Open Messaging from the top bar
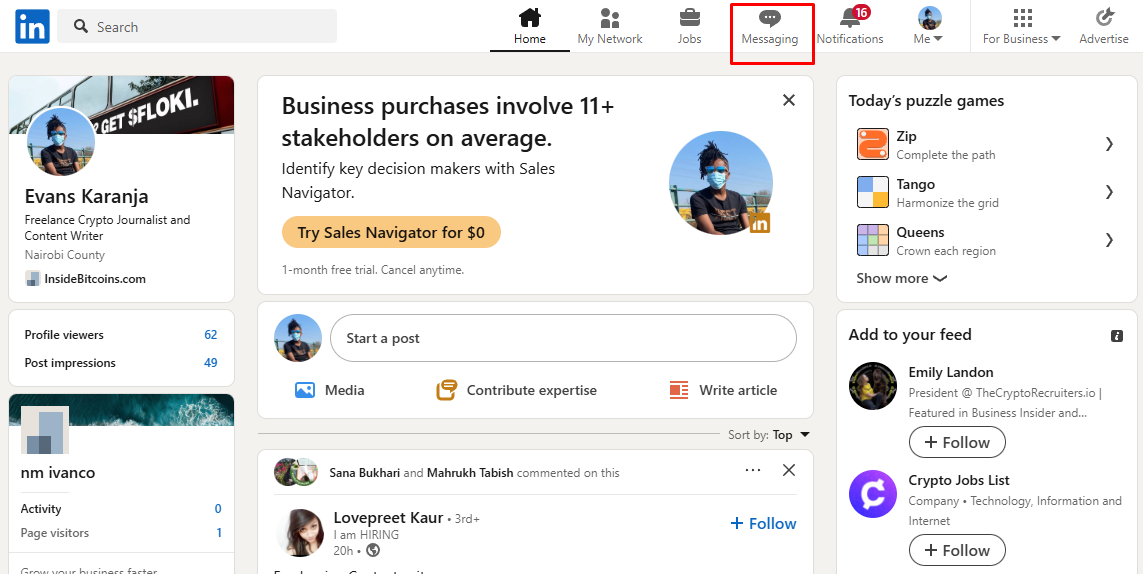This screenshot has width=1143, height=574. point(770,27)
